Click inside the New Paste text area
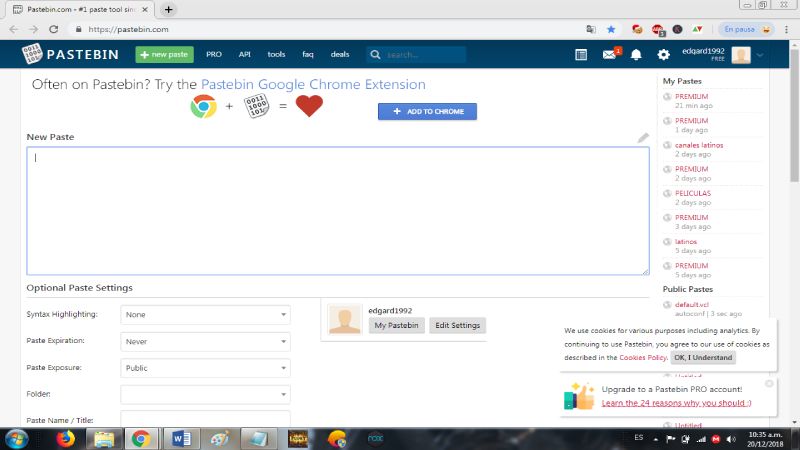 click(338, 211)
